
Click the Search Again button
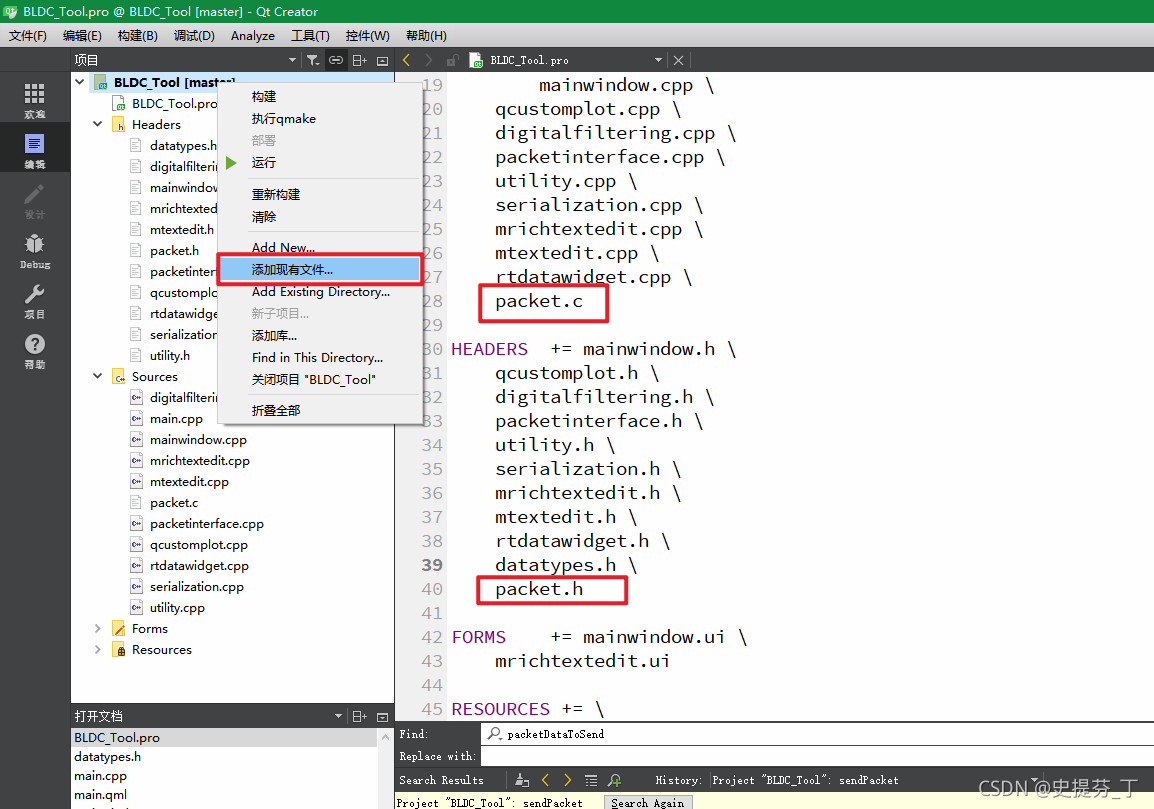(x=648, y=802)
